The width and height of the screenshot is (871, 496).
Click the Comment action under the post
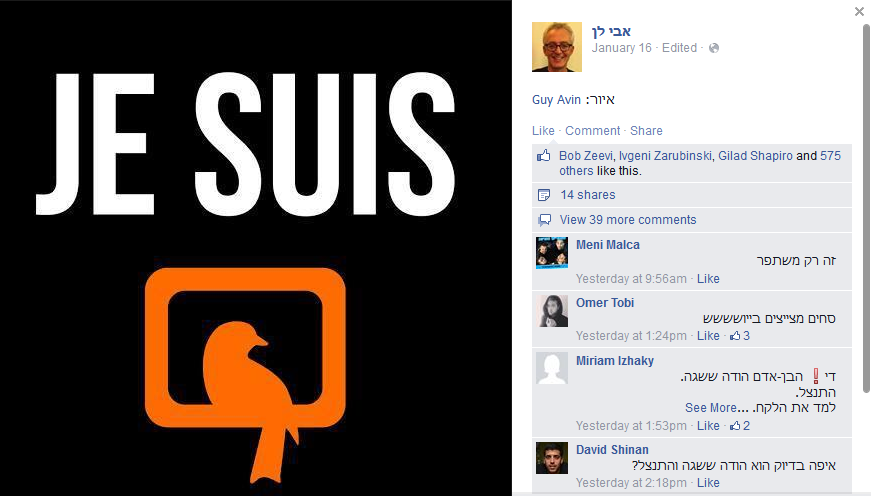coord(592,131)
